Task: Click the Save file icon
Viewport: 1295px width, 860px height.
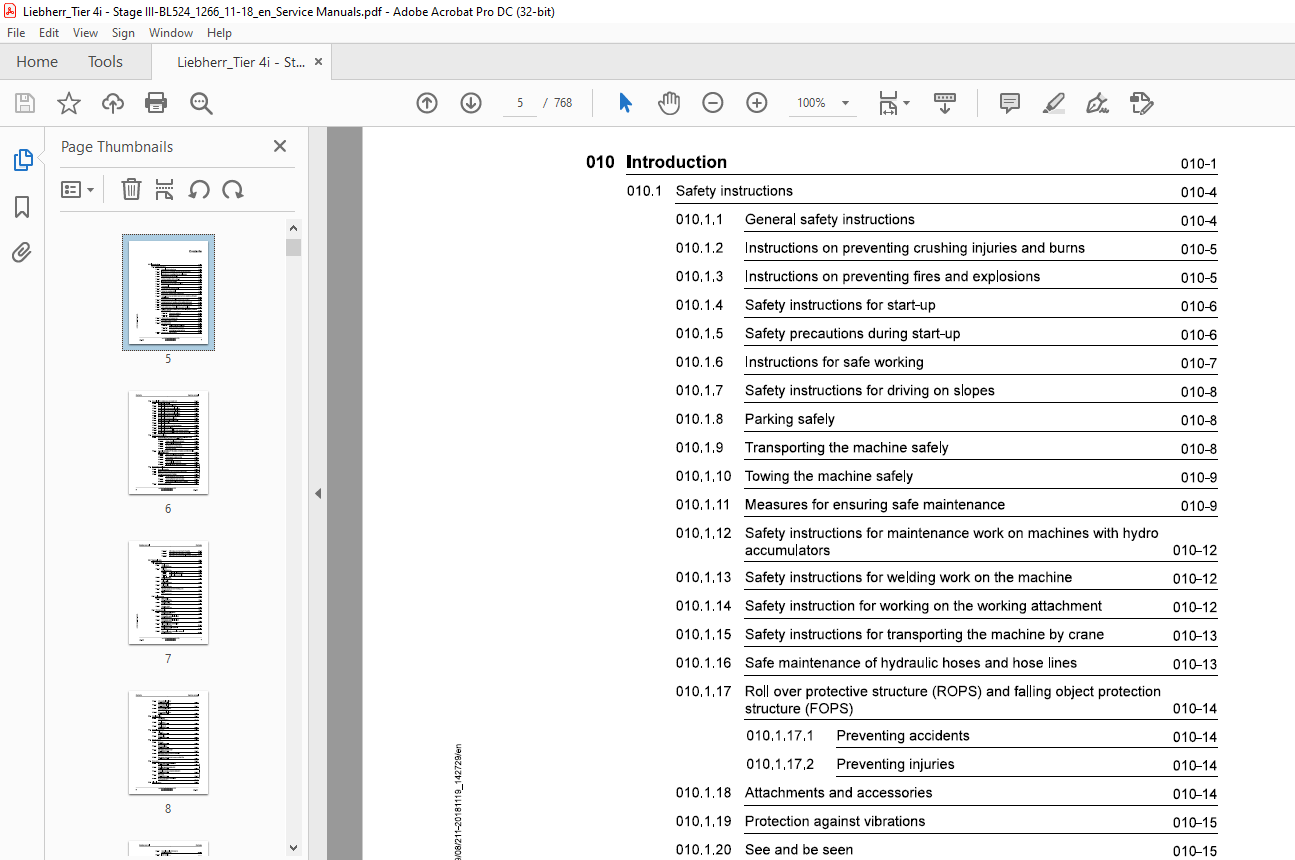Action: (x=25, y=103)
